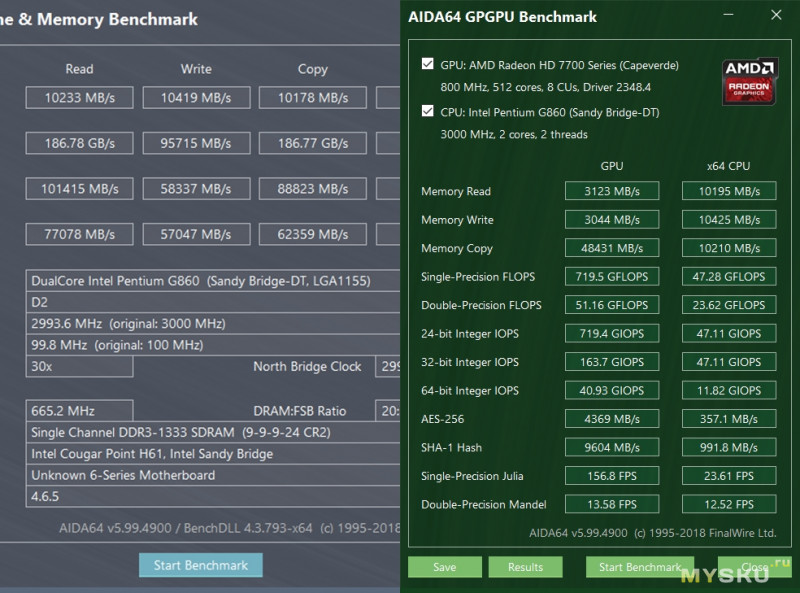Click the AMD Radeon Graphics logo
Viewport: 800px width, 593px height.
click(x=749, y=82)
